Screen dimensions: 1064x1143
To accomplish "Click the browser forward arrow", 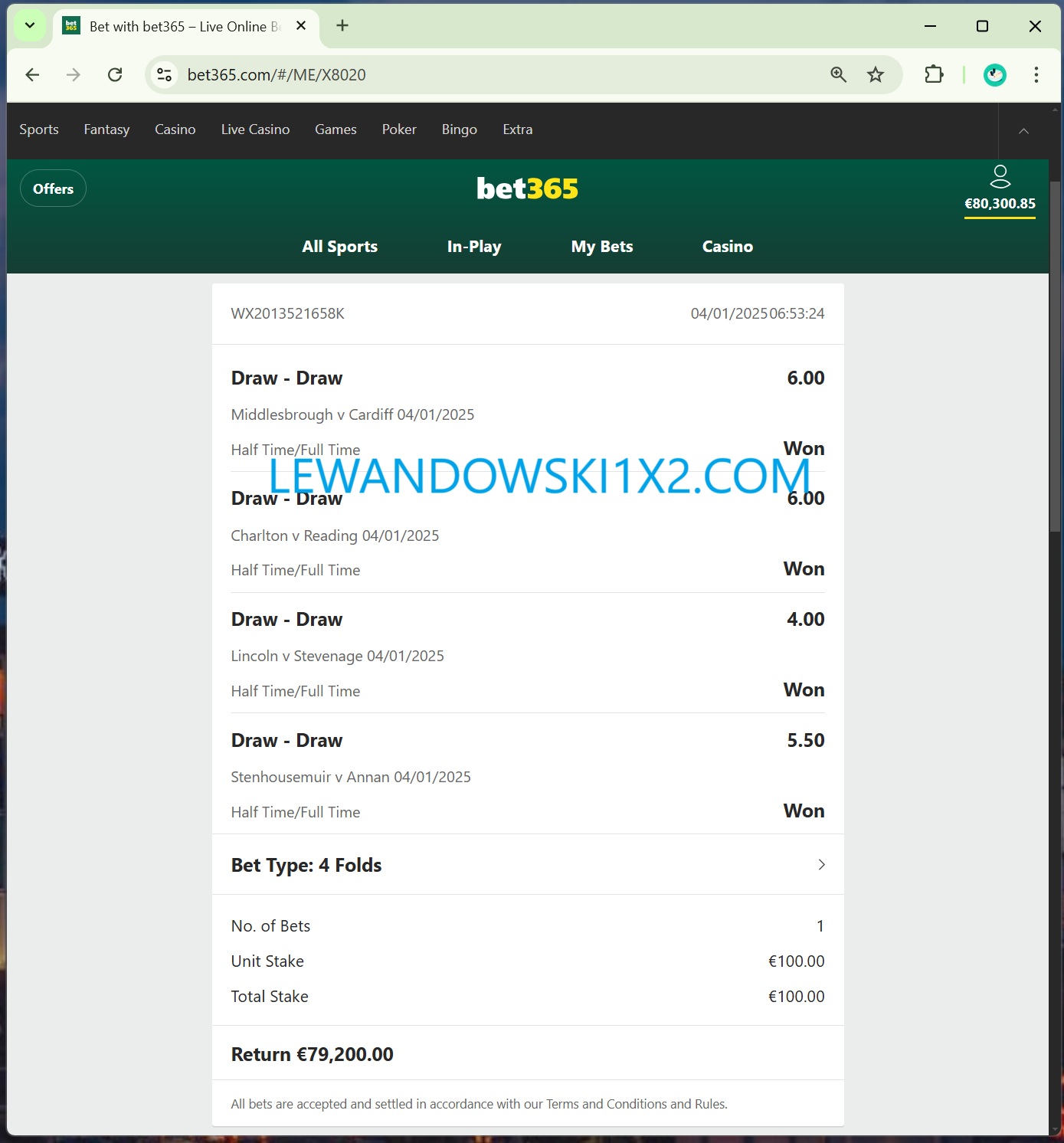I will [x=73, y=74].
